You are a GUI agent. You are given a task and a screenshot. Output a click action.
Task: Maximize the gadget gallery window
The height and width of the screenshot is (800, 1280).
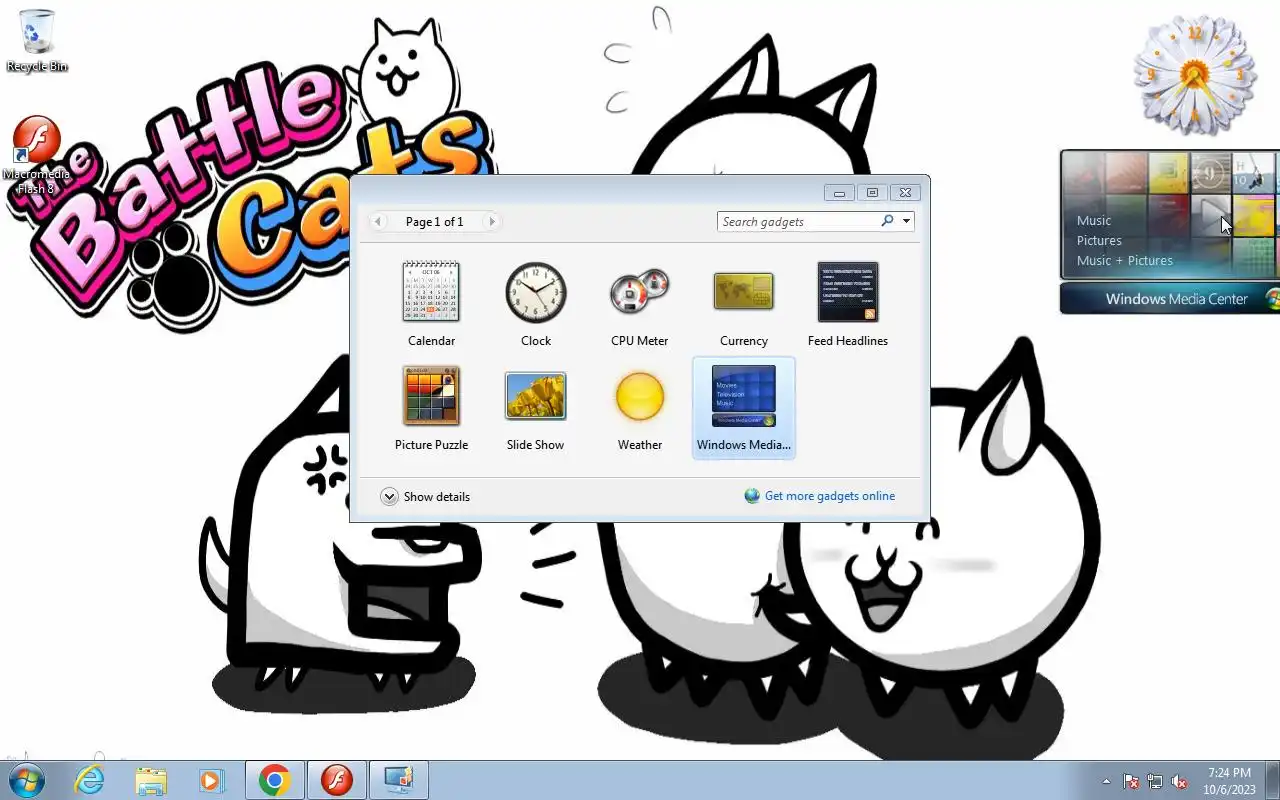[872, 193]
